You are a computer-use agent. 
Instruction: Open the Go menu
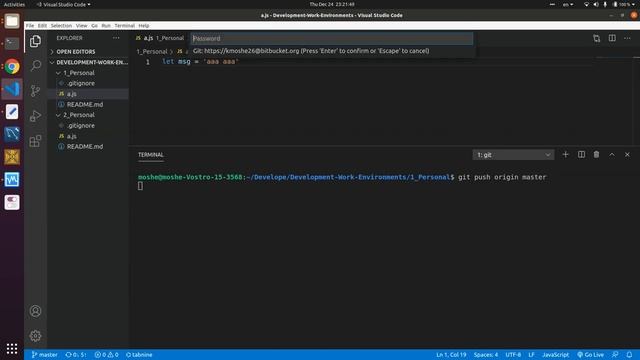[x=94, y=25]
